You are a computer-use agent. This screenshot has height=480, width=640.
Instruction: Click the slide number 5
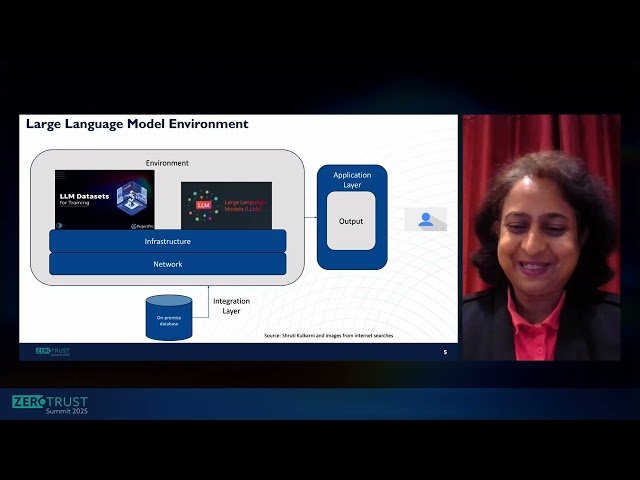(x=445, y=352)
